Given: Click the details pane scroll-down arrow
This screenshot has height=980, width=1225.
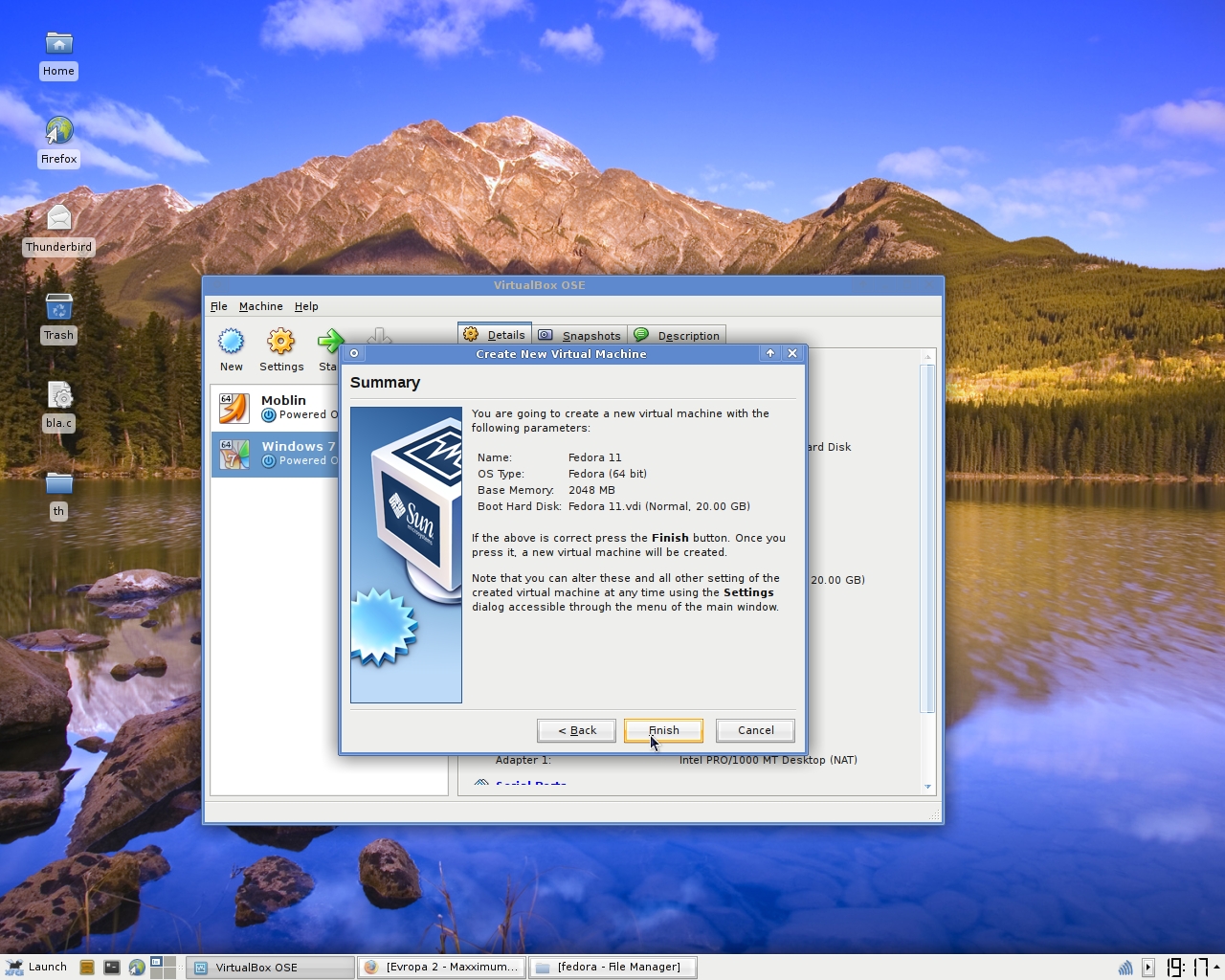Looking at the screenshot, I should [926, 787].
